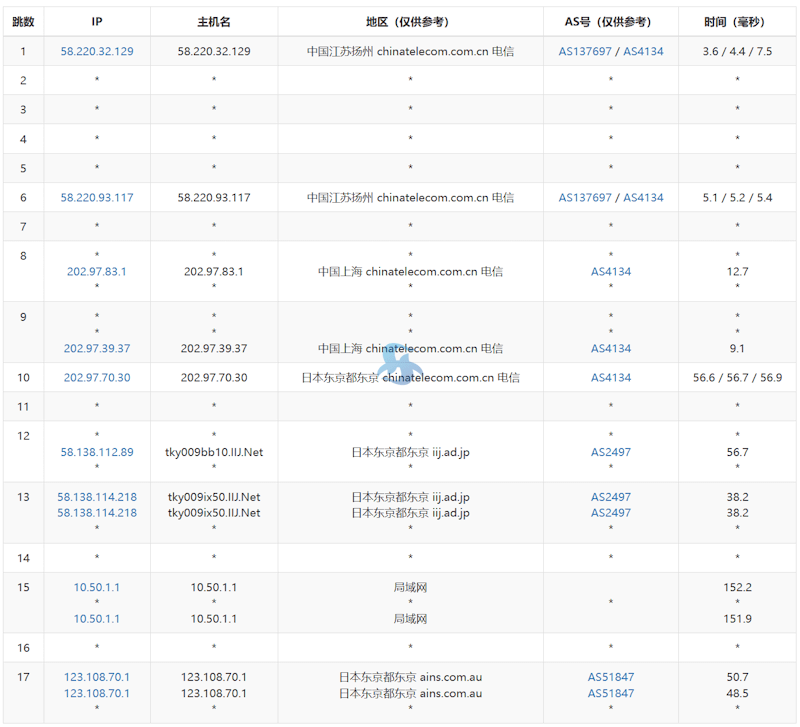Open the 58.220.32.129 IP link in hop 1
Screen dimensions: 800x727
coord(97,52)
